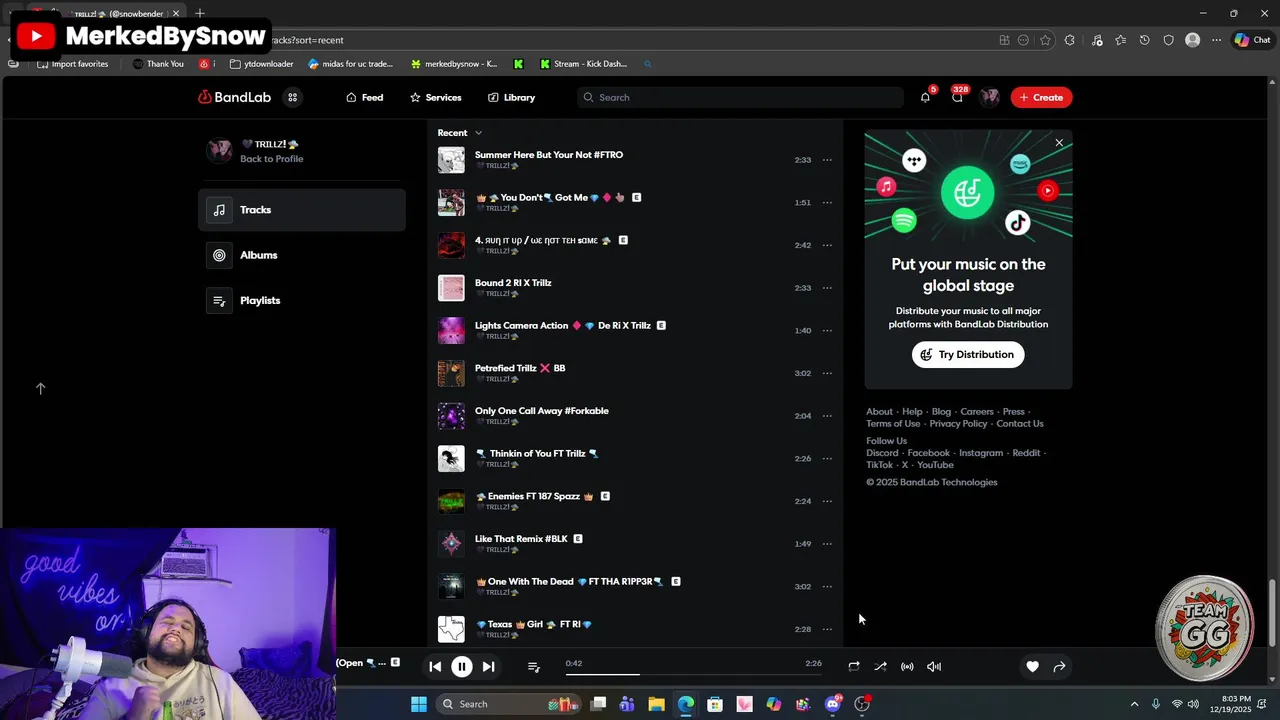Open Microsoft Store from the taskbar
1280x720 pixels.
point(715,704)
